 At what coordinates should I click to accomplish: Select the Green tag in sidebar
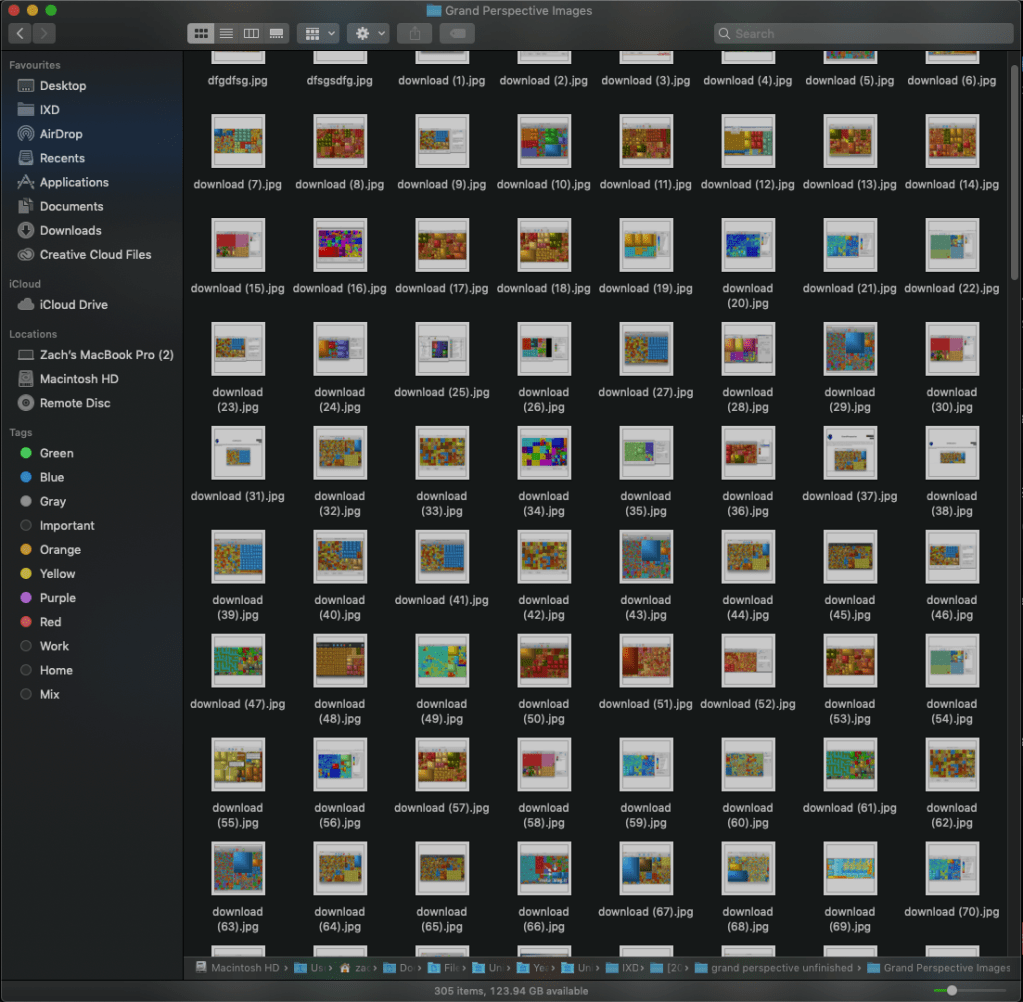pos(56,453)
